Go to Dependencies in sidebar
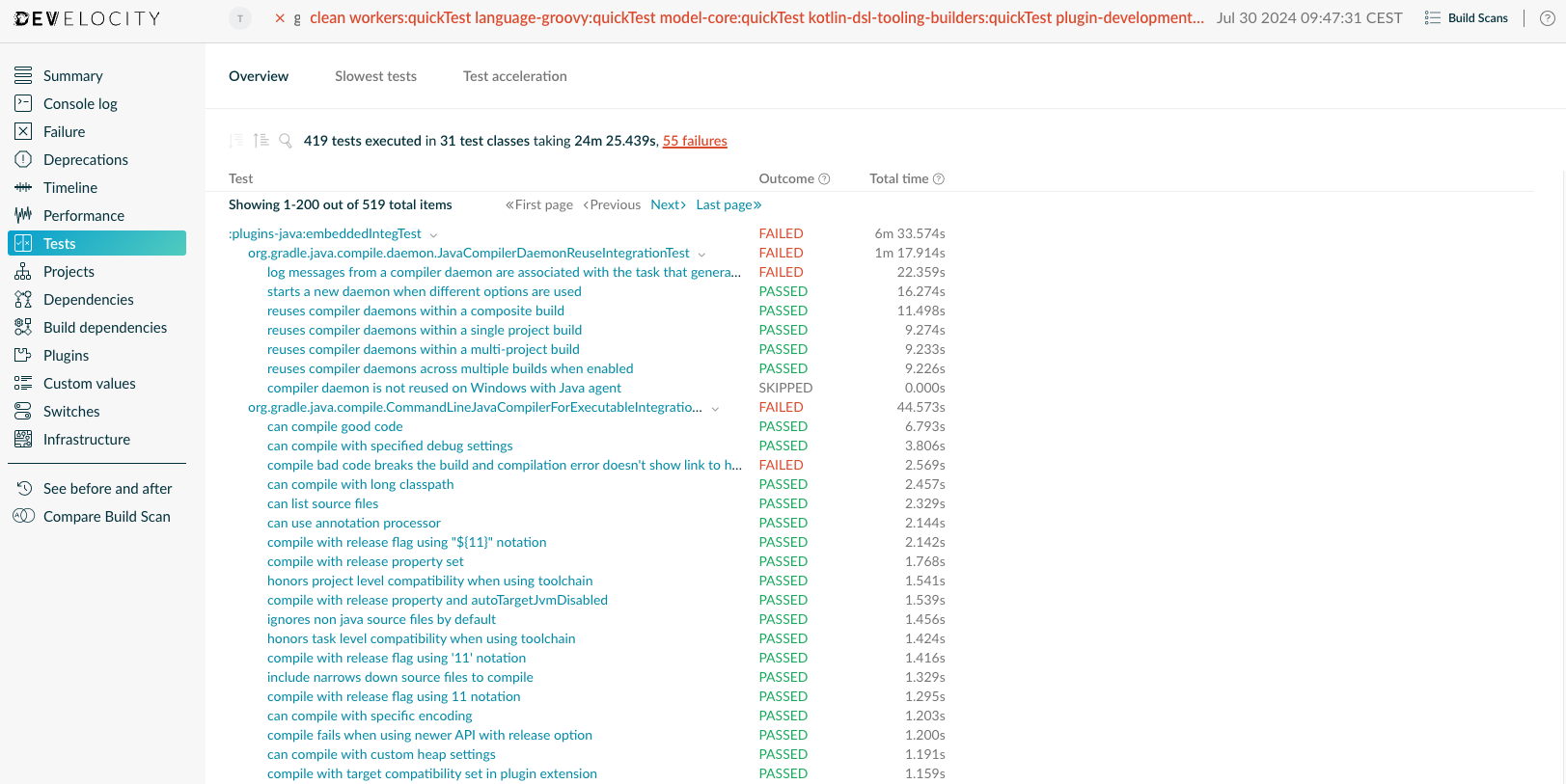1566x784 pixels. point(88,300)
